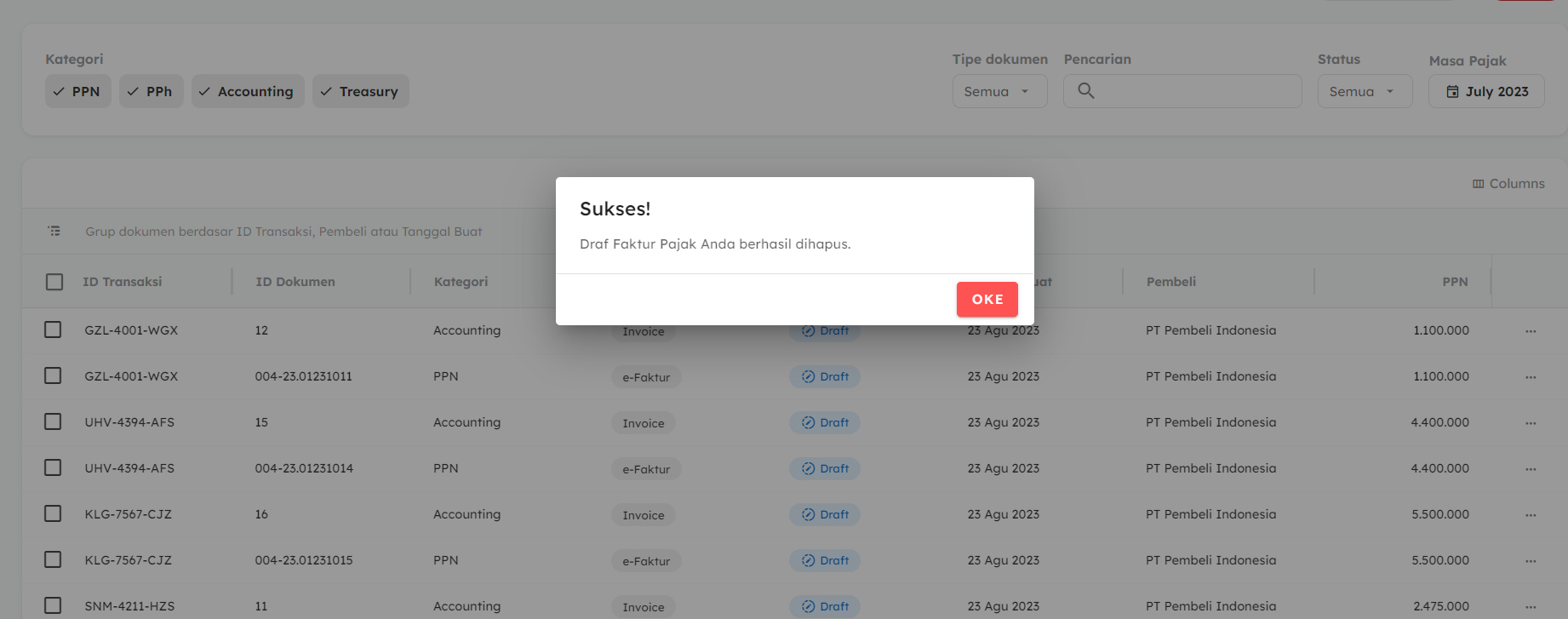Image resolution: width=1568 pixels, height=619 pixels.
Task: Toggle the select-all checkbox in table header
Action: coord(54,282)
